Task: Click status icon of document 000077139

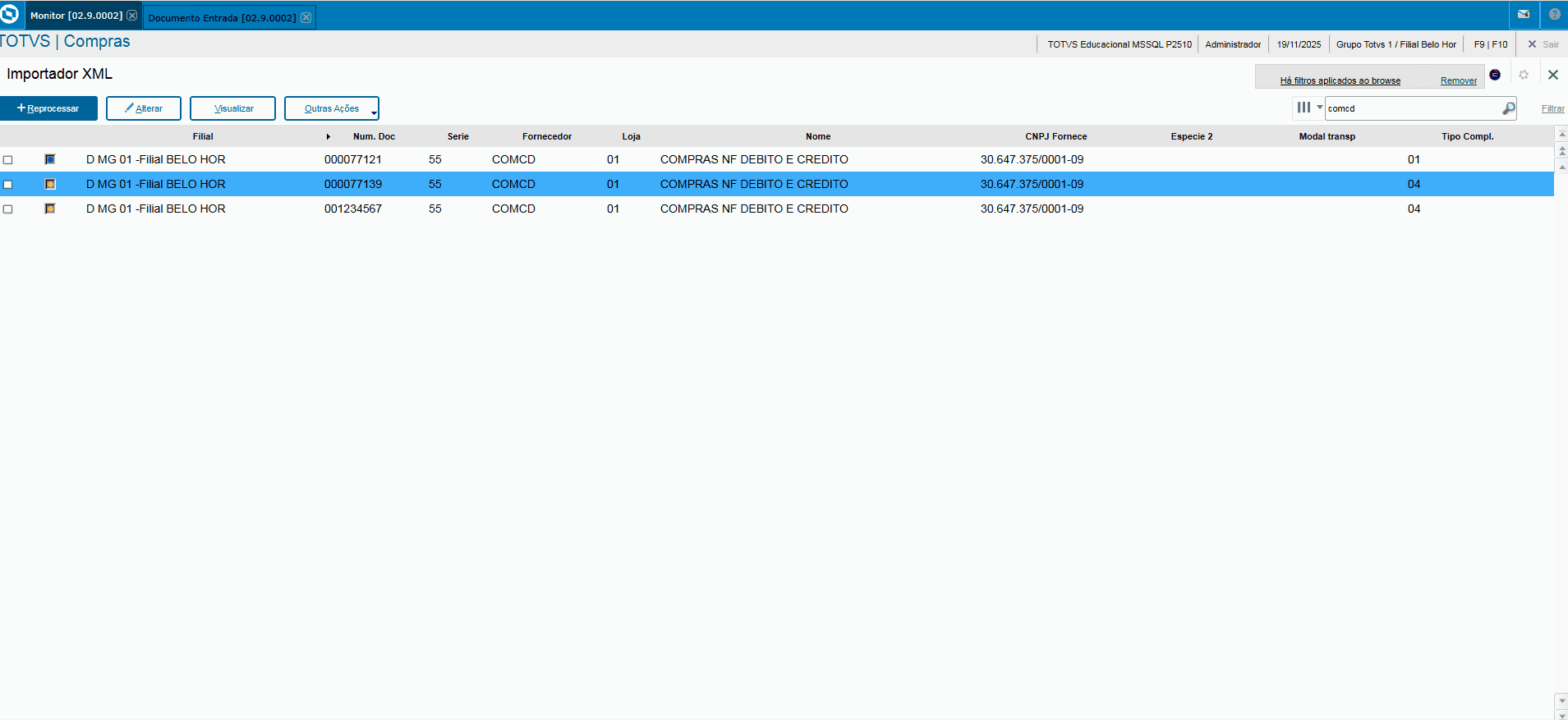Action: point(50,184)
